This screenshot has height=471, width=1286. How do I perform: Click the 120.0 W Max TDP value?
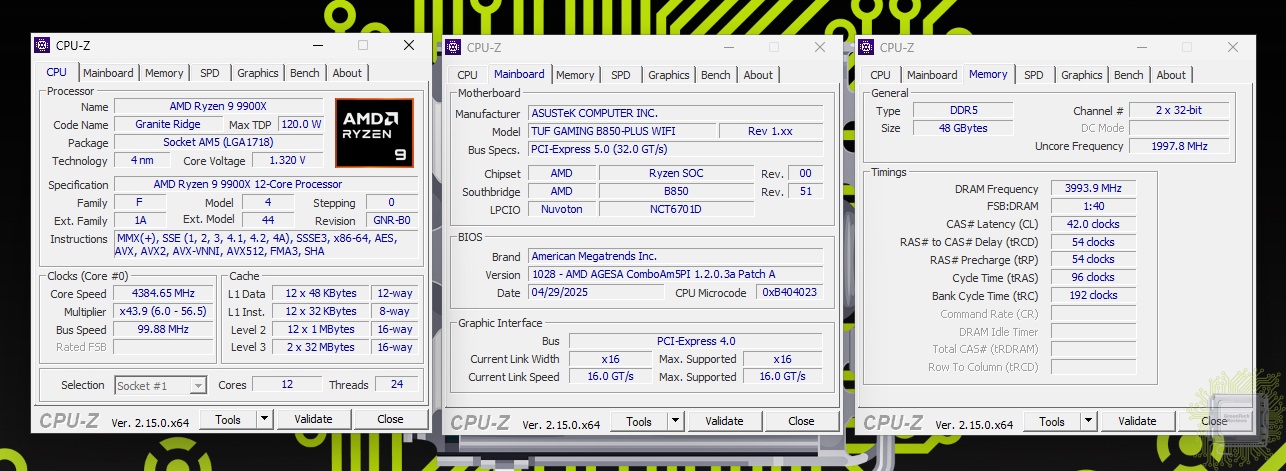[301, 124]
